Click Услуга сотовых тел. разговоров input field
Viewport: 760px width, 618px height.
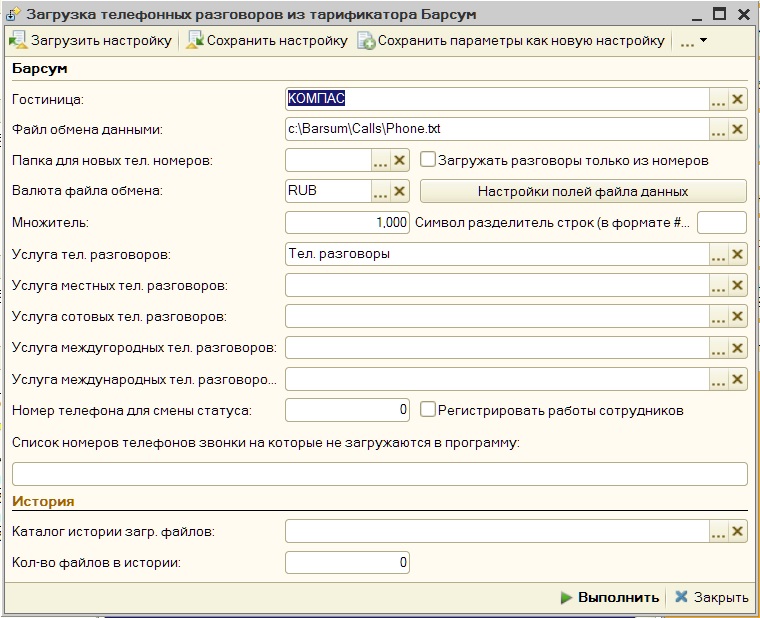coord(497,317)
